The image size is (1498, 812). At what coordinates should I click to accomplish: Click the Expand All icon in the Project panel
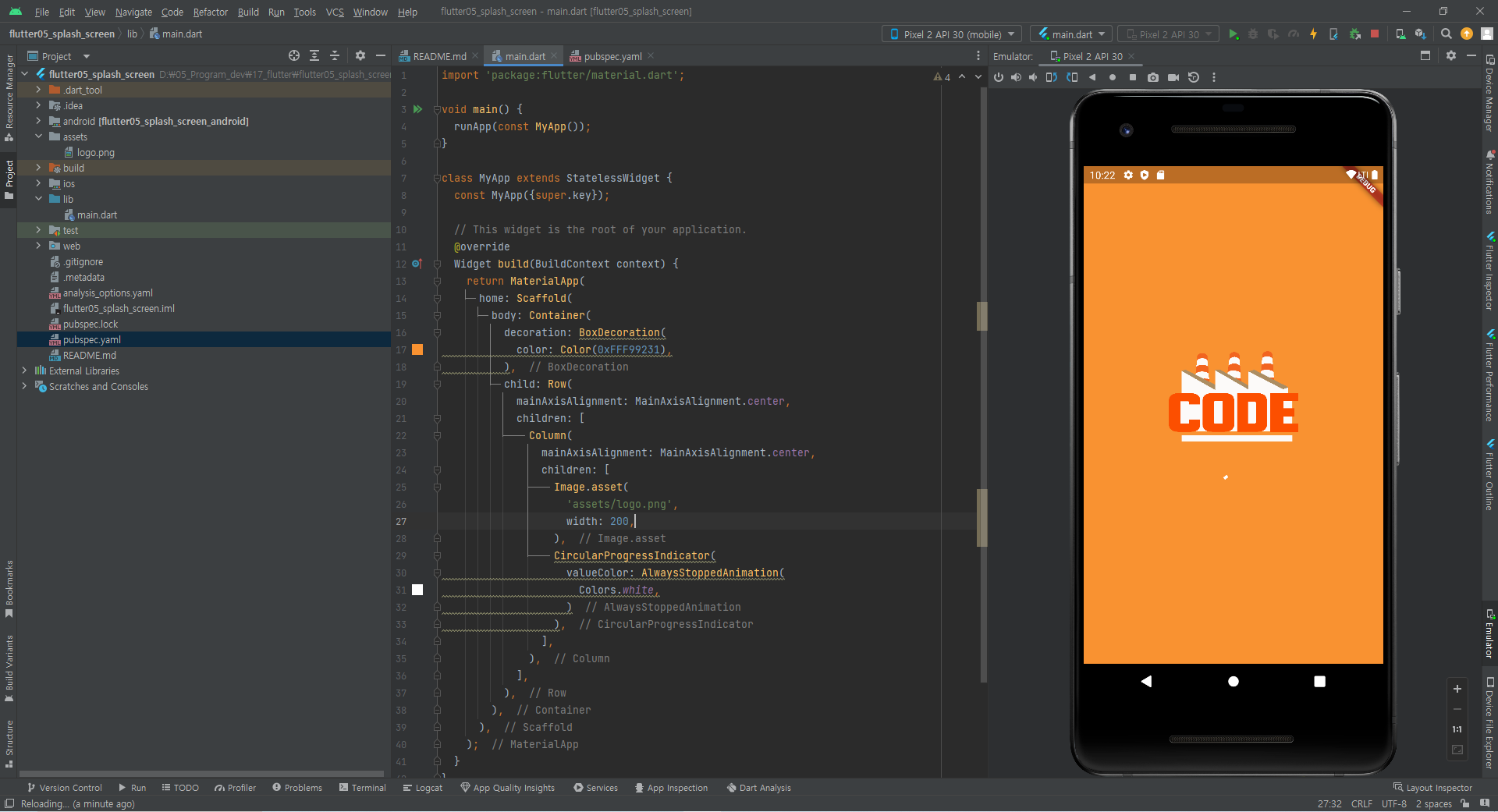[x=314, y=56]
